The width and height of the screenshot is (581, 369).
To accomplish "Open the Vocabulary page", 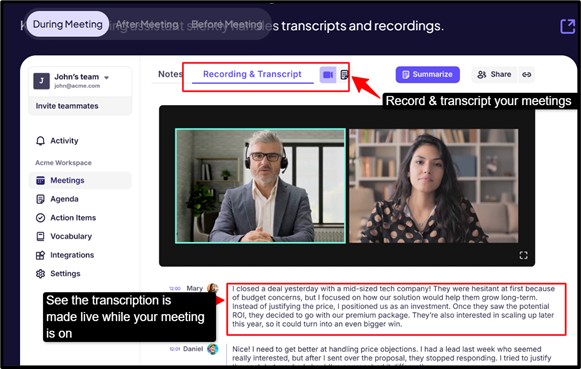I will coord(71,236).
